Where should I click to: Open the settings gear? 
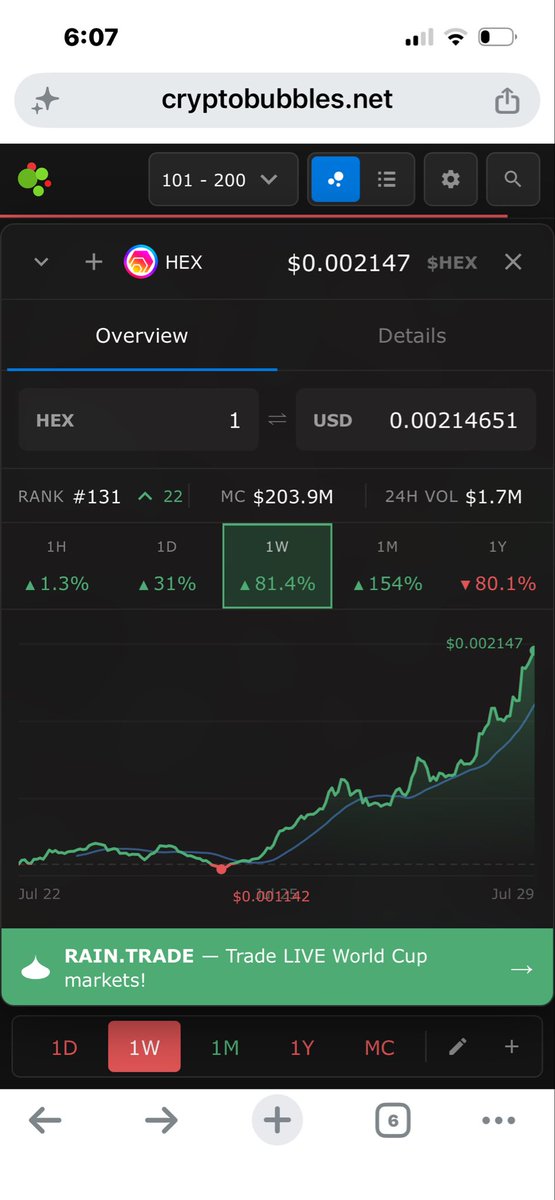[451, 180]
